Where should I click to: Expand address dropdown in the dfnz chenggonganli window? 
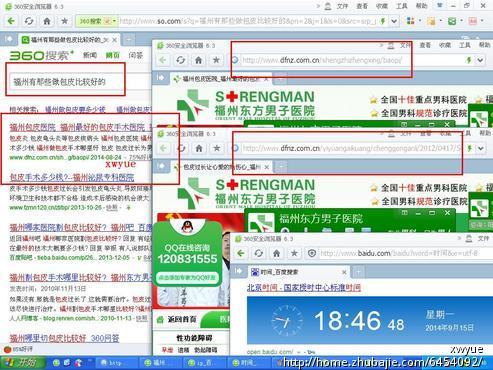(481, 148)
